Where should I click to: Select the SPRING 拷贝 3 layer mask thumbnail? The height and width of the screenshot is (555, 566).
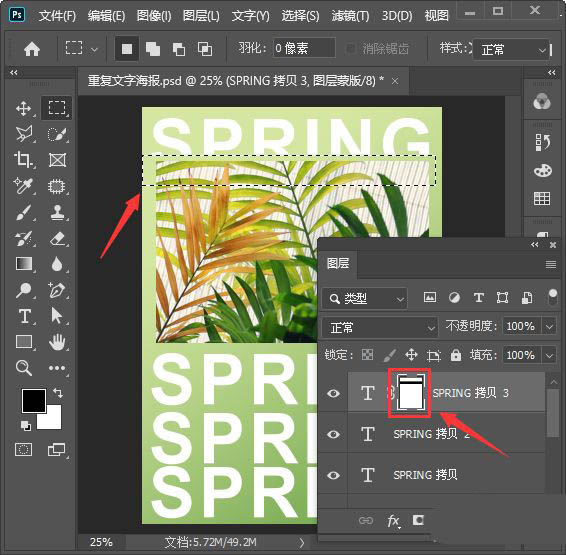click(x=410, y=393)
